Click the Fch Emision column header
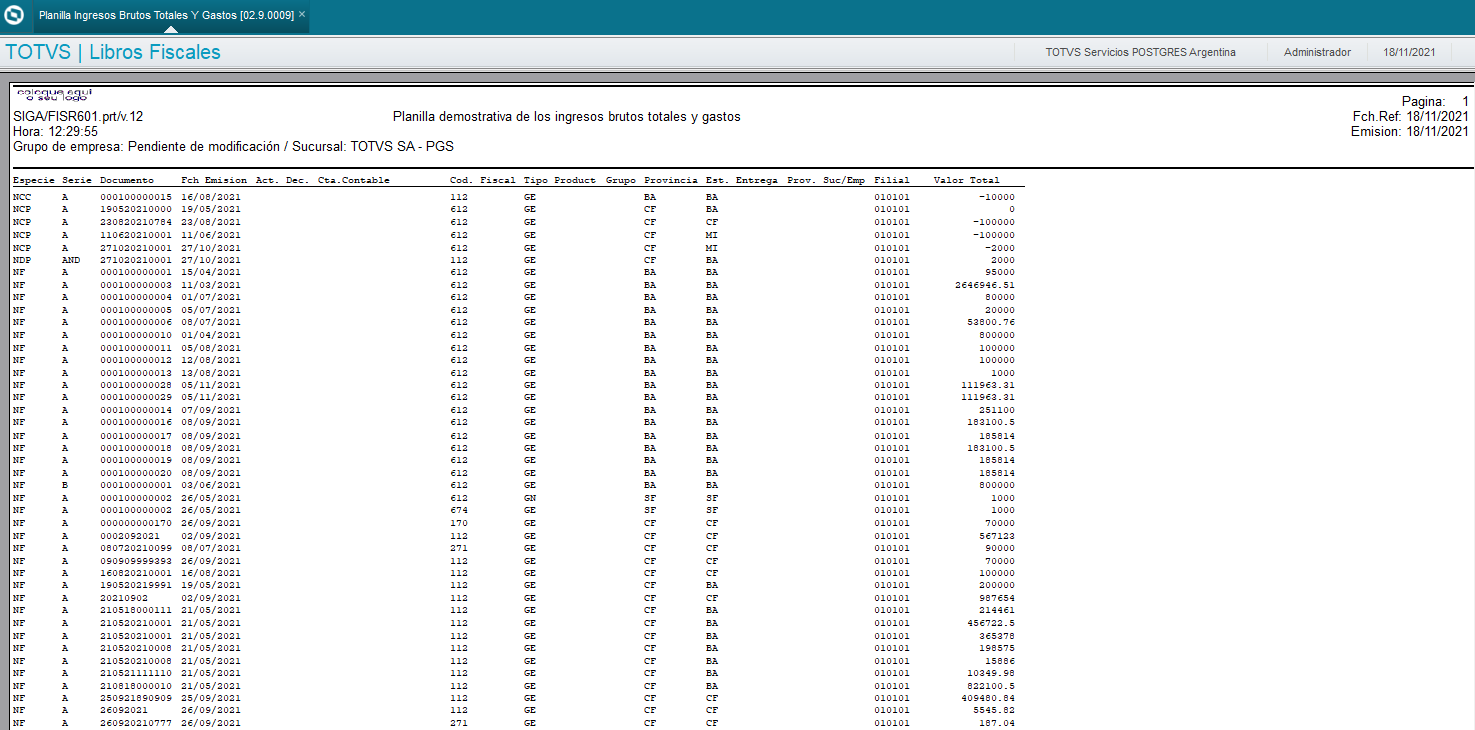This screenshot has height=730, width=1475. (214, 181)
